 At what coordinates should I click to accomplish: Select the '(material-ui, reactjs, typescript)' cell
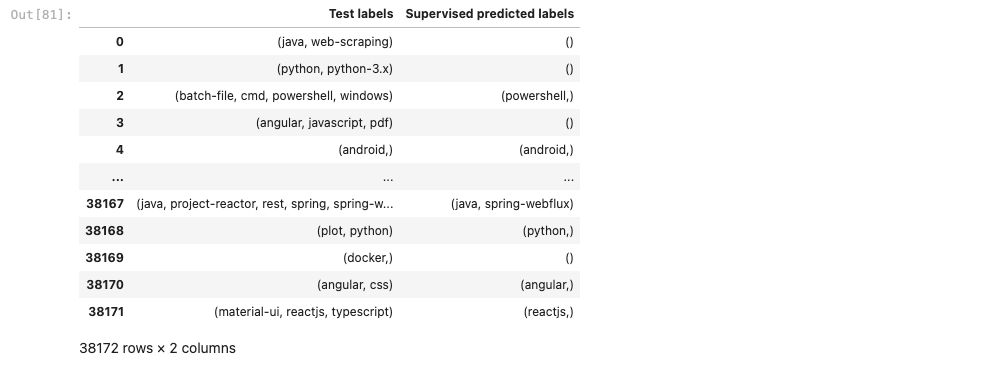tap(304, 311)
